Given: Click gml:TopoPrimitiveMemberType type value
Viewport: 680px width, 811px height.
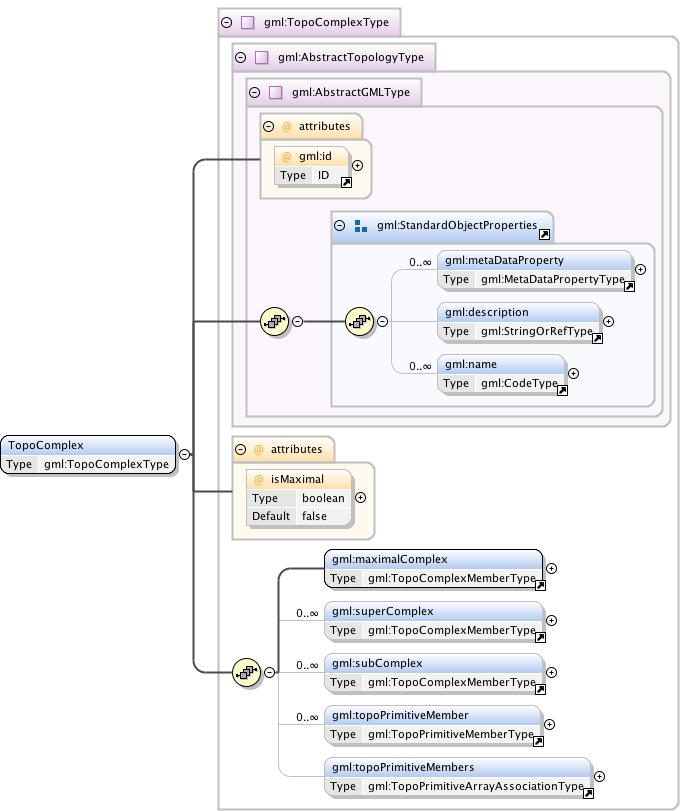Looking at the screenshot, I should (x=451, y=734).
